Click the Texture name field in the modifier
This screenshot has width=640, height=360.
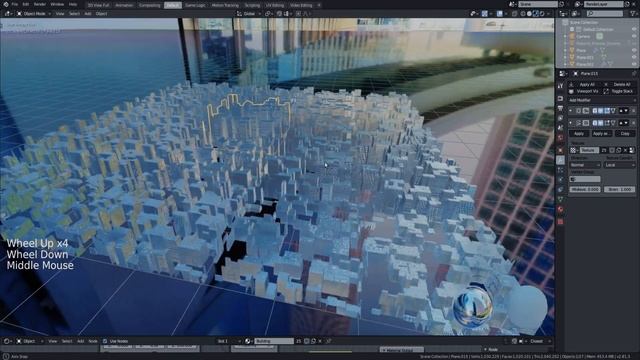click(589, 150)
